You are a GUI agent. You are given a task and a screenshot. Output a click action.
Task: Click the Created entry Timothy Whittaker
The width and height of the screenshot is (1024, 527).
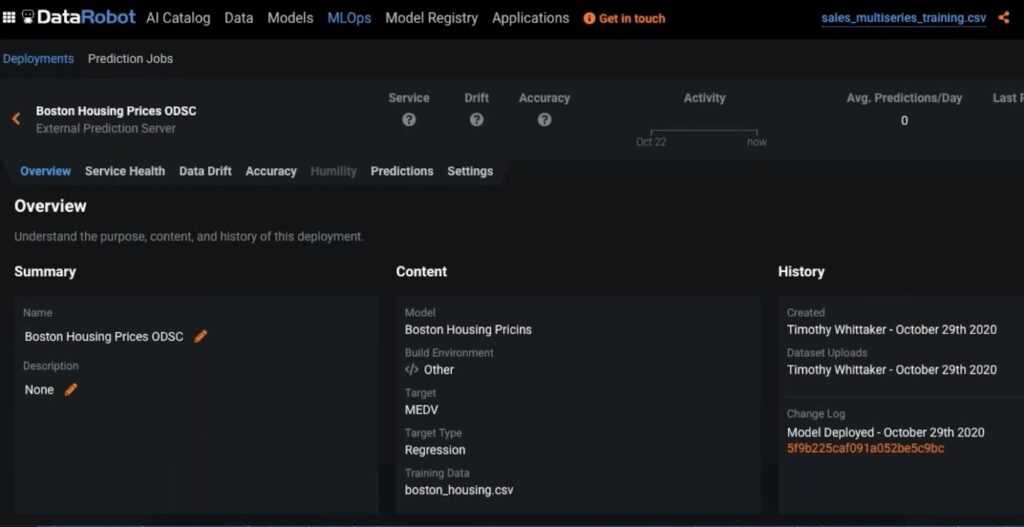click(x=891, y=330)
